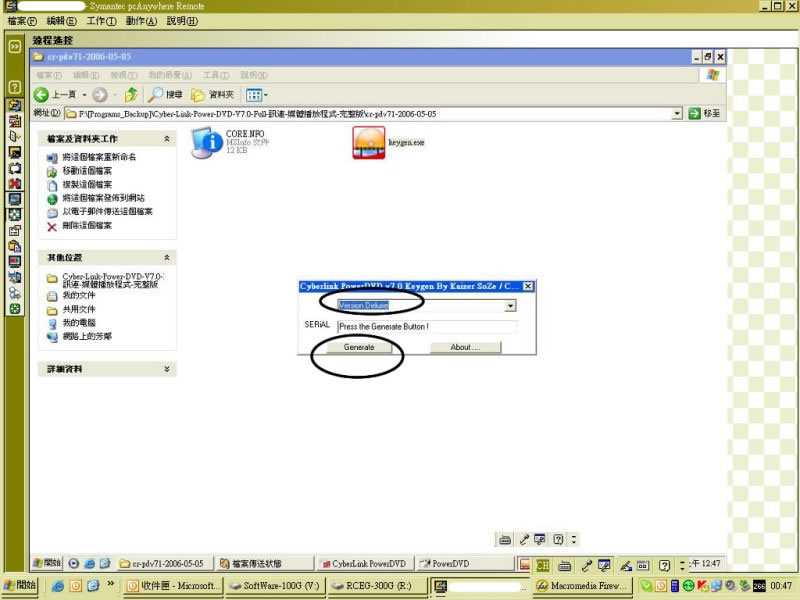
Task: Go back using the 上一頁 button
Action: tap(55, 94)
